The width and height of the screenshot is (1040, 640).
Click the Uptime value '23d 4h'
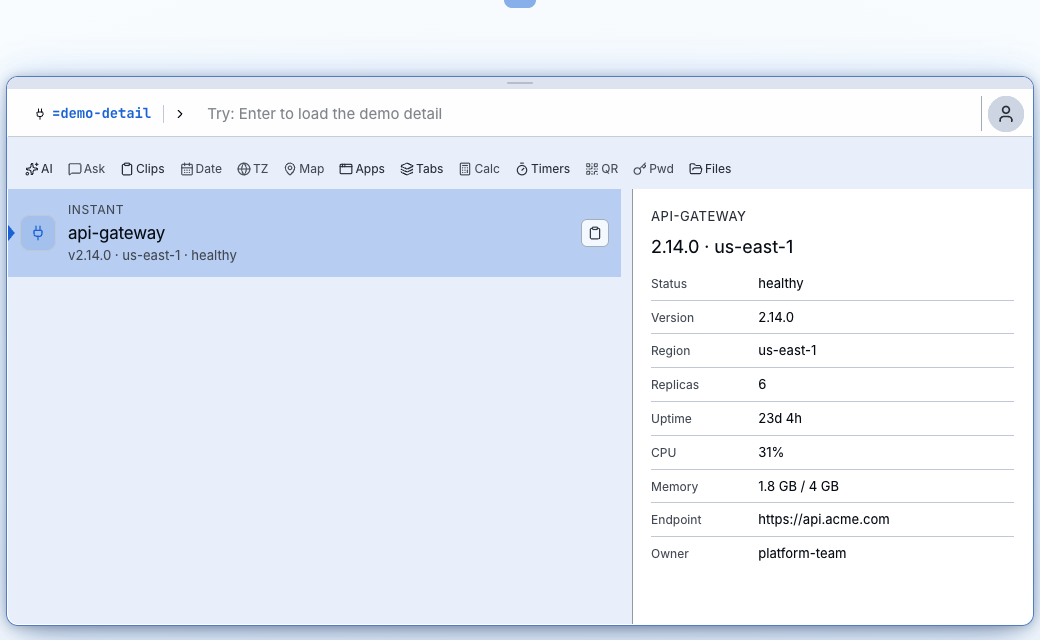point(780,418)
